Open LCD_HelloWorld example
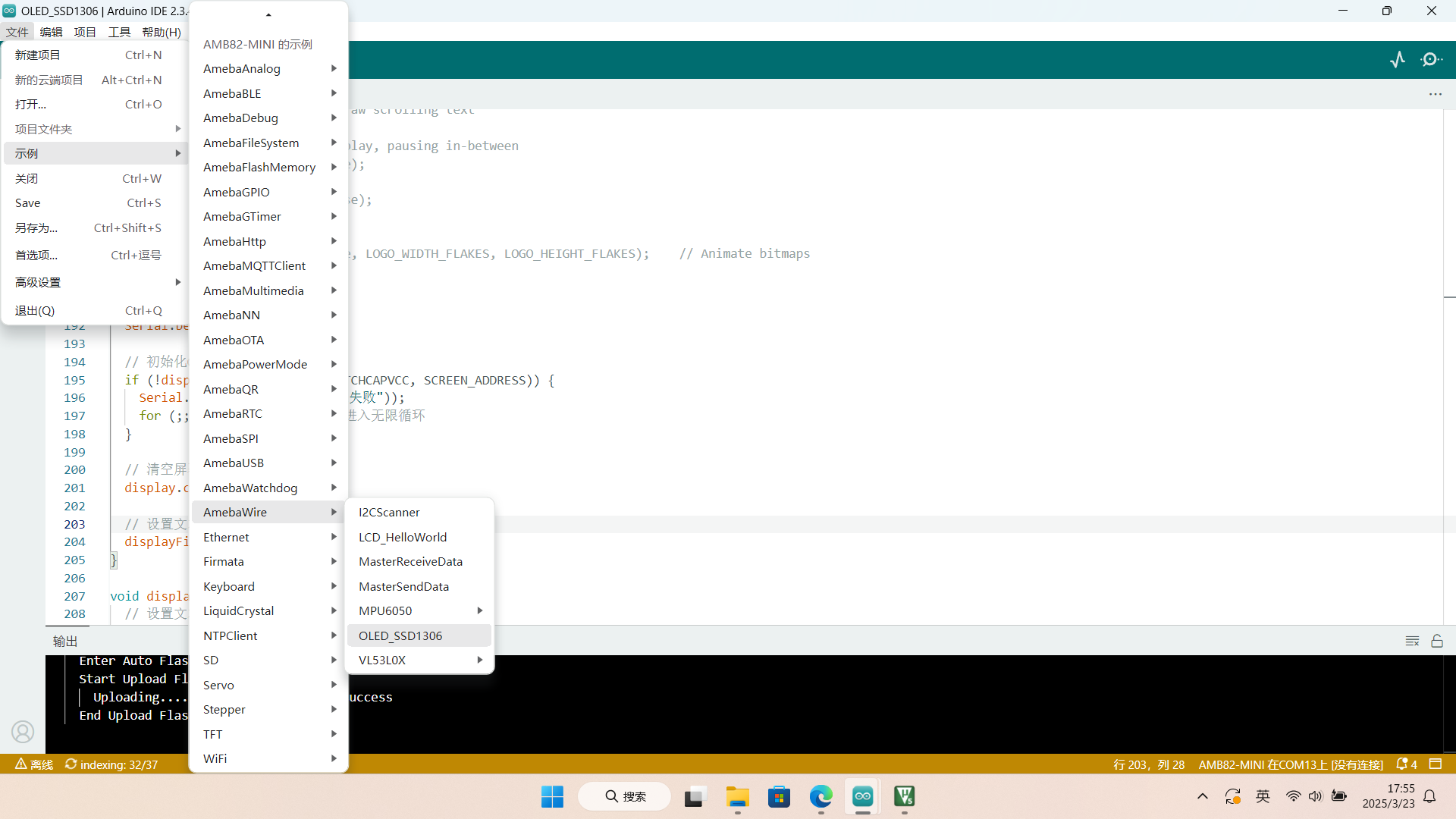Image resolution: width=1456 pixels, height=819 pixels. (419, 537)
